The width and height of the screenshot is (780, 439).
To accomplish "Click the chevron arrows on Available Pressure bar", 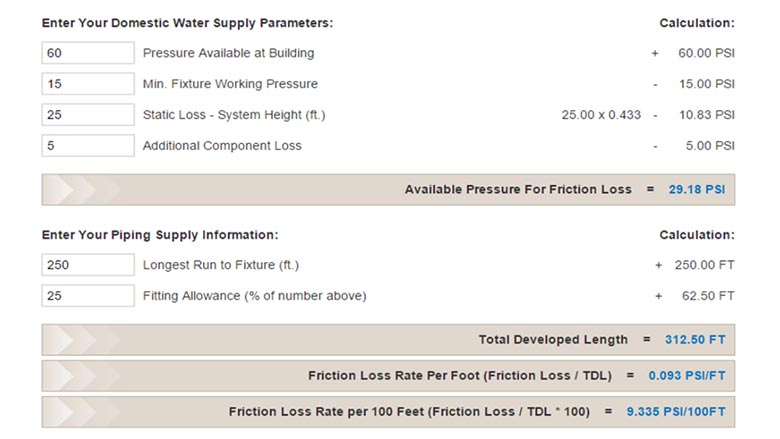I will point(82,189).
